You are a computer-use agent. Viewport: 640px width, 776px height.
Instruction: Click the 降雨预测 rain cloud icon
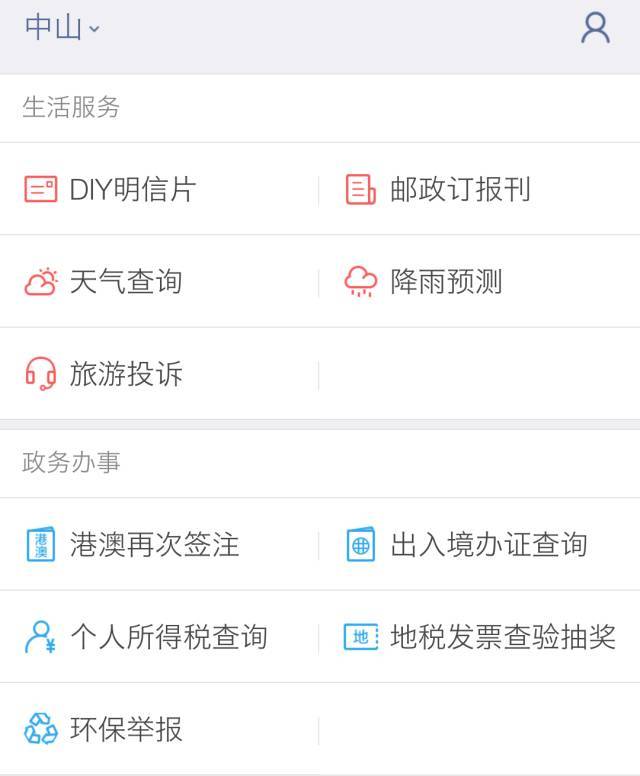pos(360,282)
